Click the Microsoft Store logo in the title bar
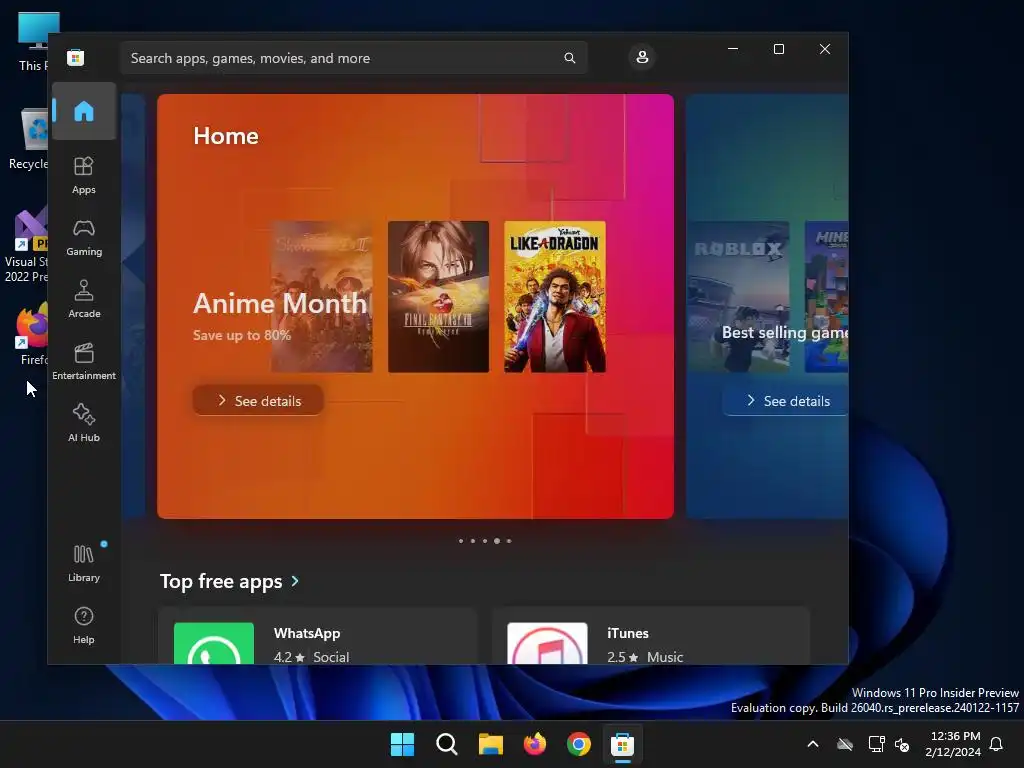1024x768 pixels. pos(75,57)
